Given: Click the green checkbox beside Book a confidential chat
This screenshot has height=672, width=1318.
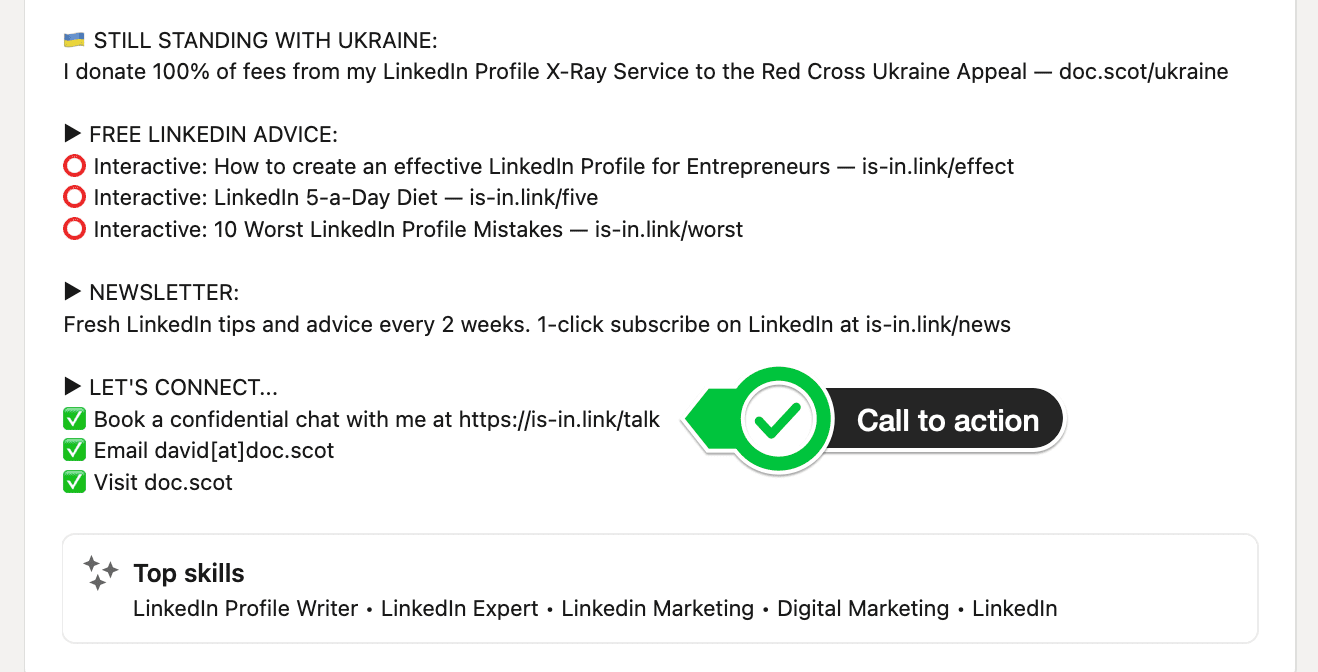Looking at the screenshot, I should point(75,419).
